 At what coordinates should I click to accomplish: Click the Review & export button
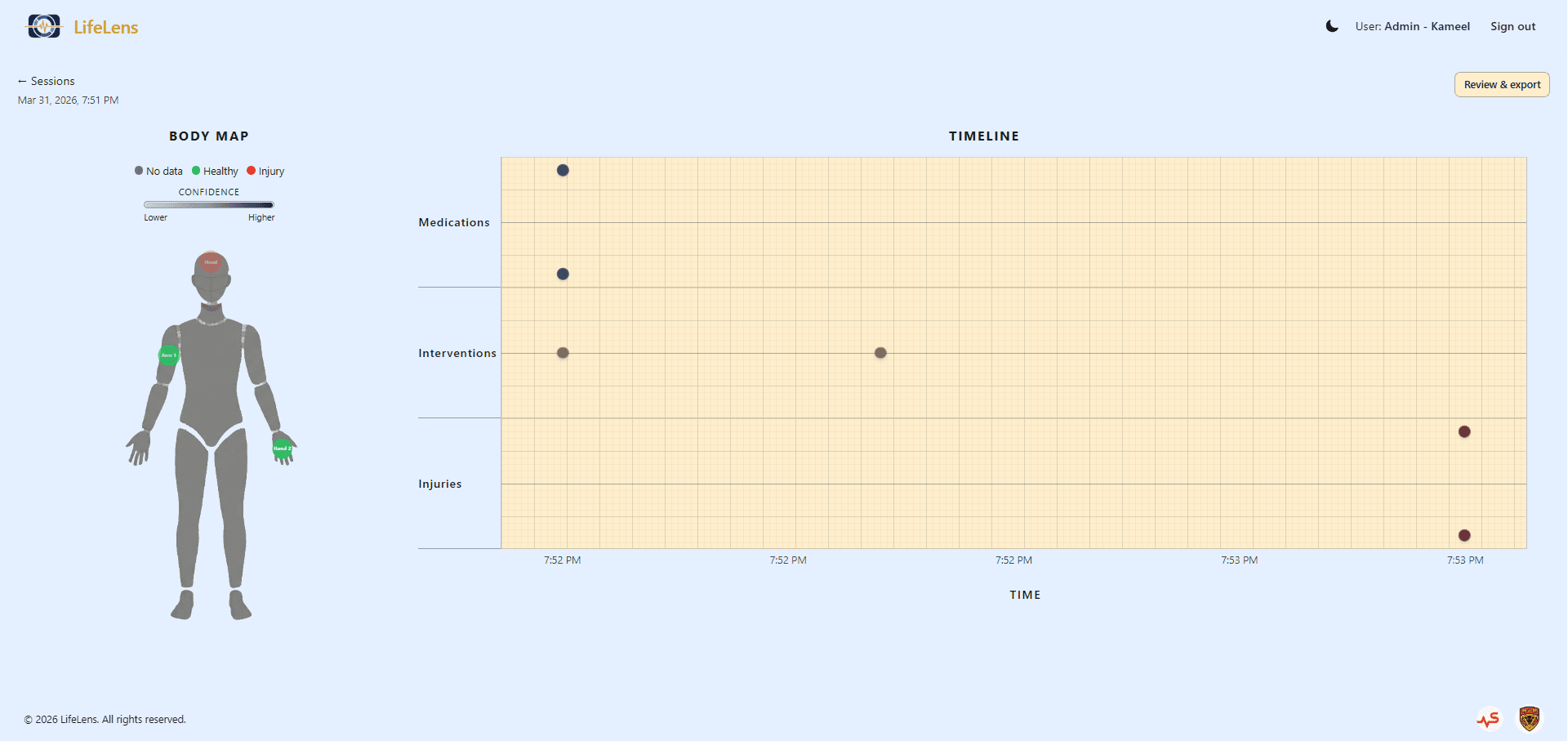click(x=1502, y=85)
